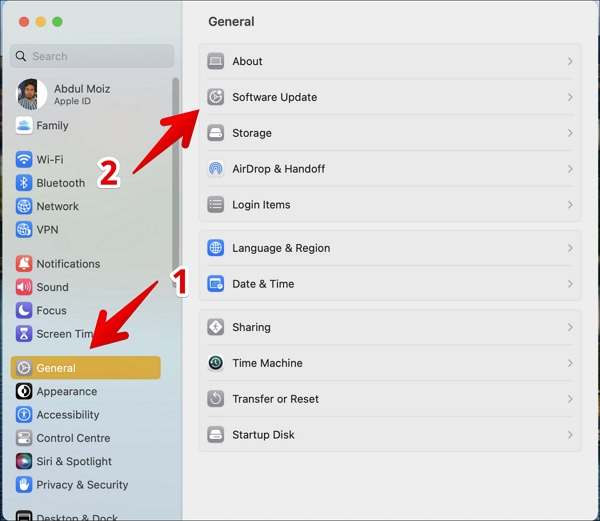This screenshot has width=600, height=521.
Task: Click the Abdul Moiz profile photo
Action: click(31, 94)
